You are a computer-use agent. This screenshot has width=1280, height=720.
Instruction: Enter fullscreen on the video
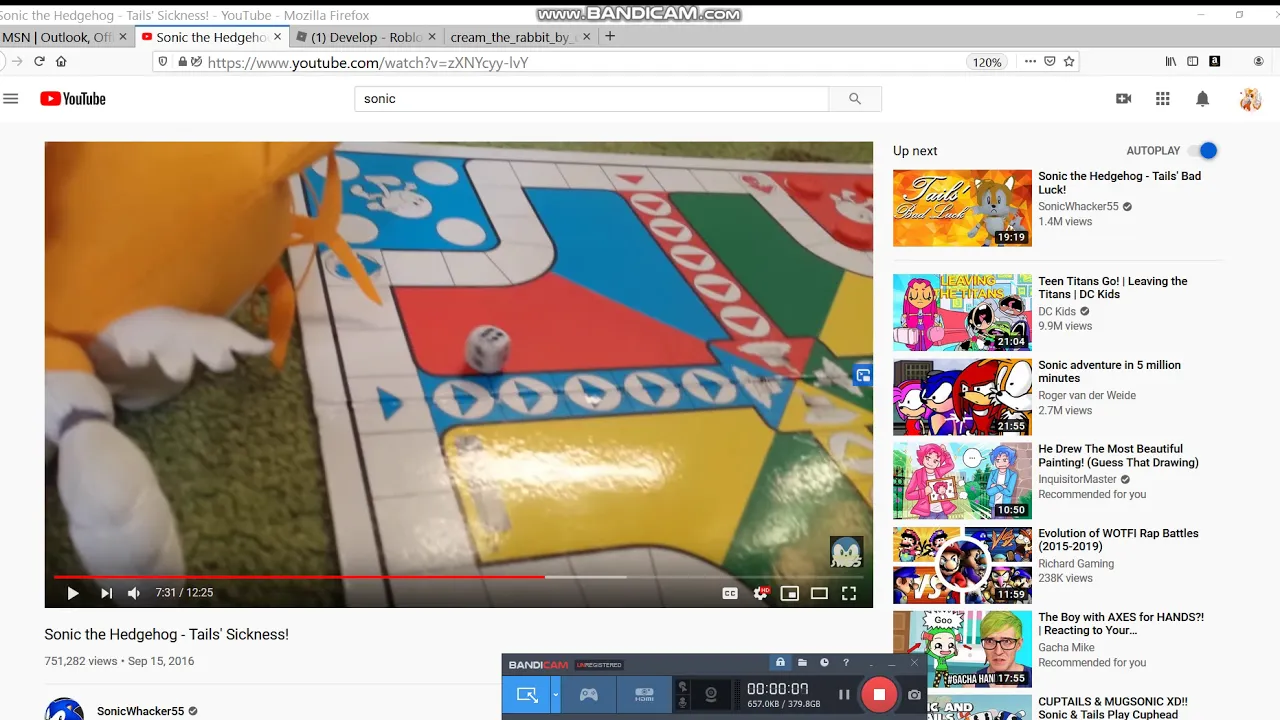pos(849,593)
